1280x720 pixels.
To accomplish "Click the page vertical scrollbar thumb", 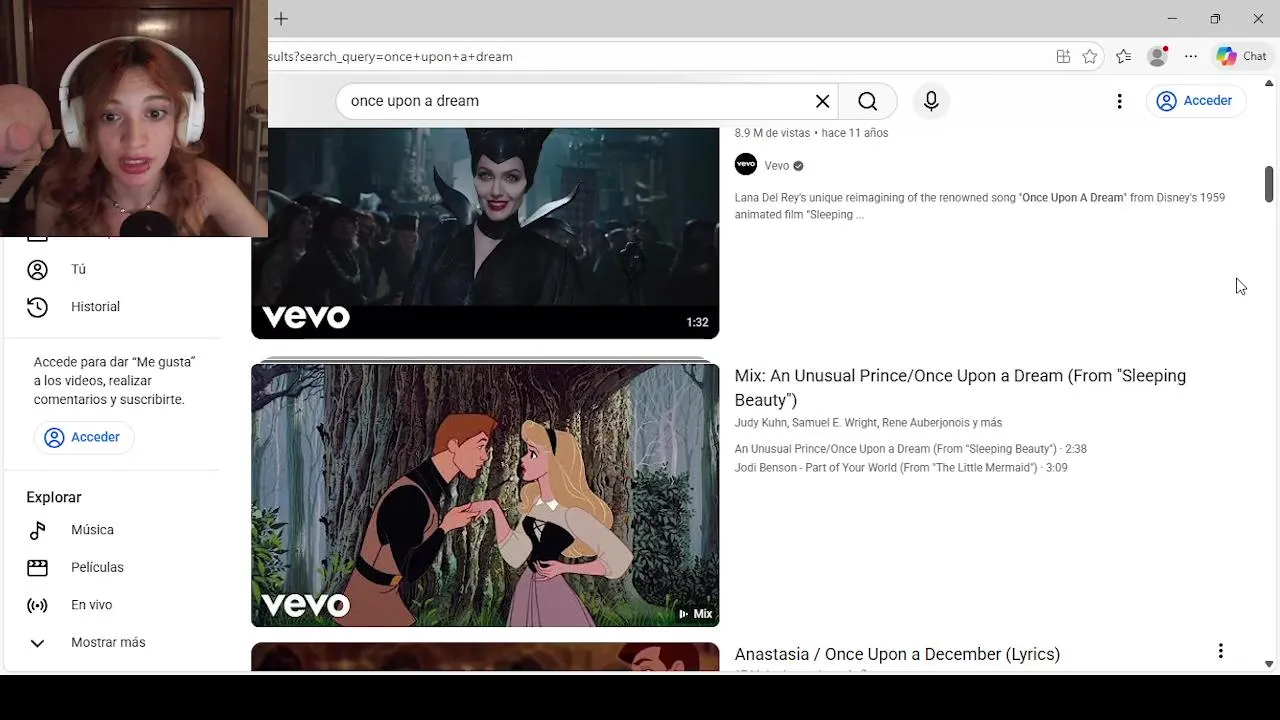I will point(1269,184).
